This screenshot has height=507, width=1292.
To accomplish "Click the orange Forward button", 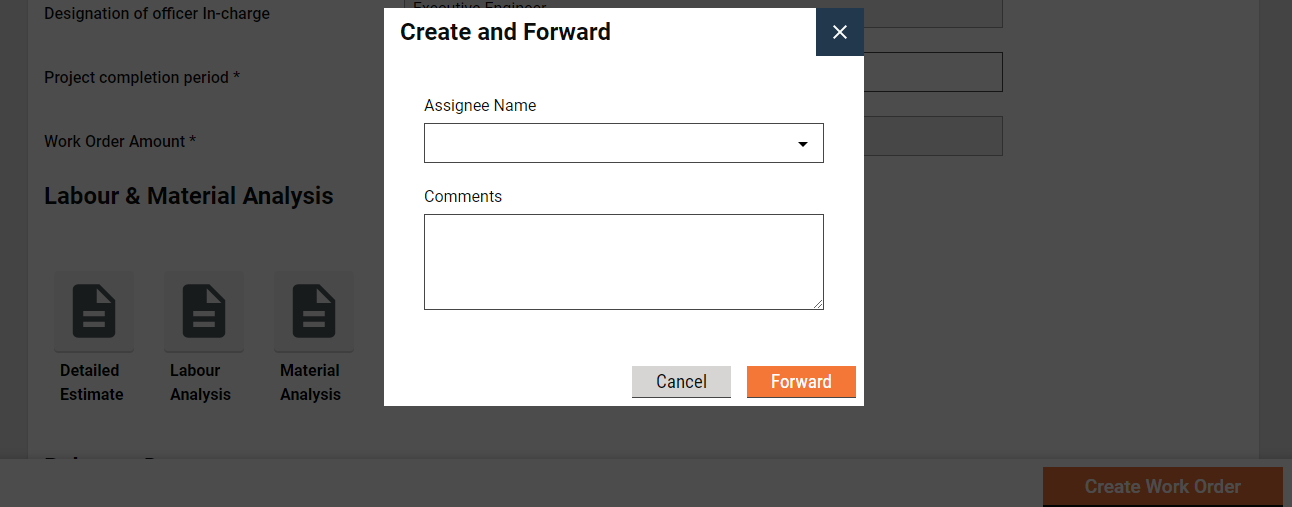I will (x=801, y=382).
